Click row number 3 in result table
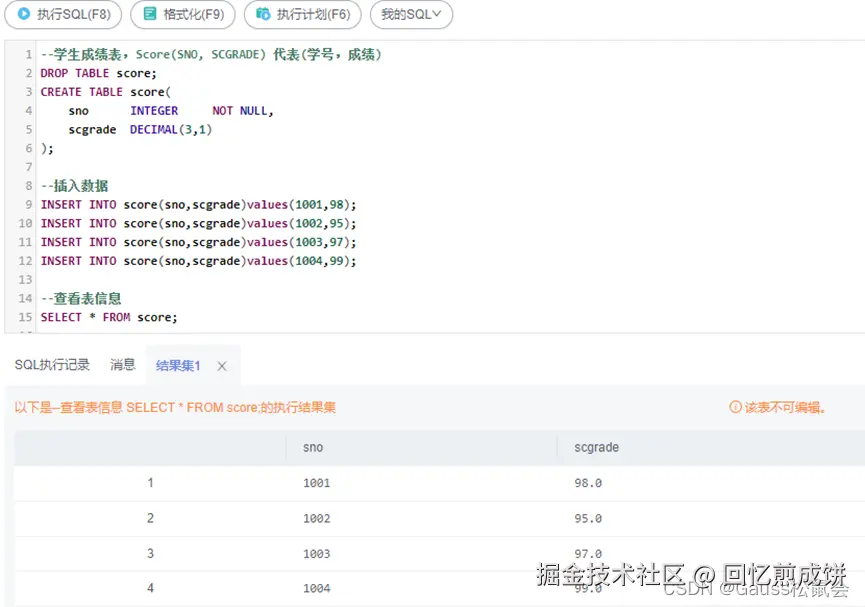Viewport: 865px width, 607px height. pyautogui.click(x=150, y=553)
